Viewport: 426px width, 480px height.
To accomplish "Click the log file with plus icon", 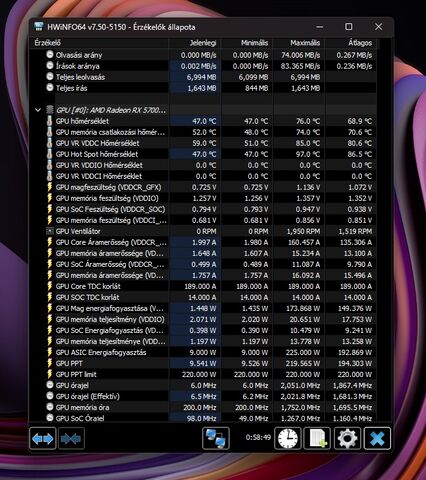I will pos(317,439).
